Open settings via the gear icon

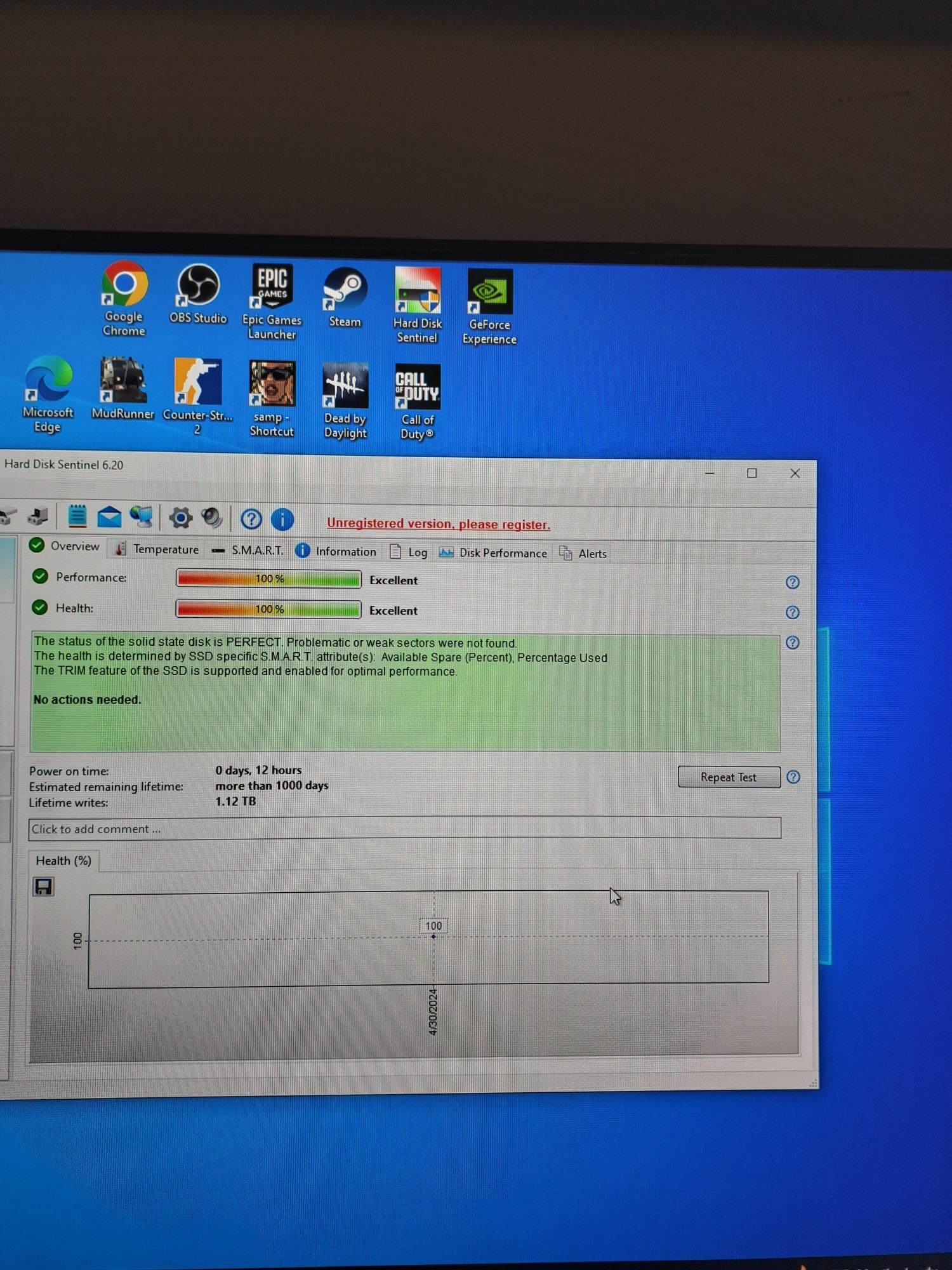click(x=181, y=518)
